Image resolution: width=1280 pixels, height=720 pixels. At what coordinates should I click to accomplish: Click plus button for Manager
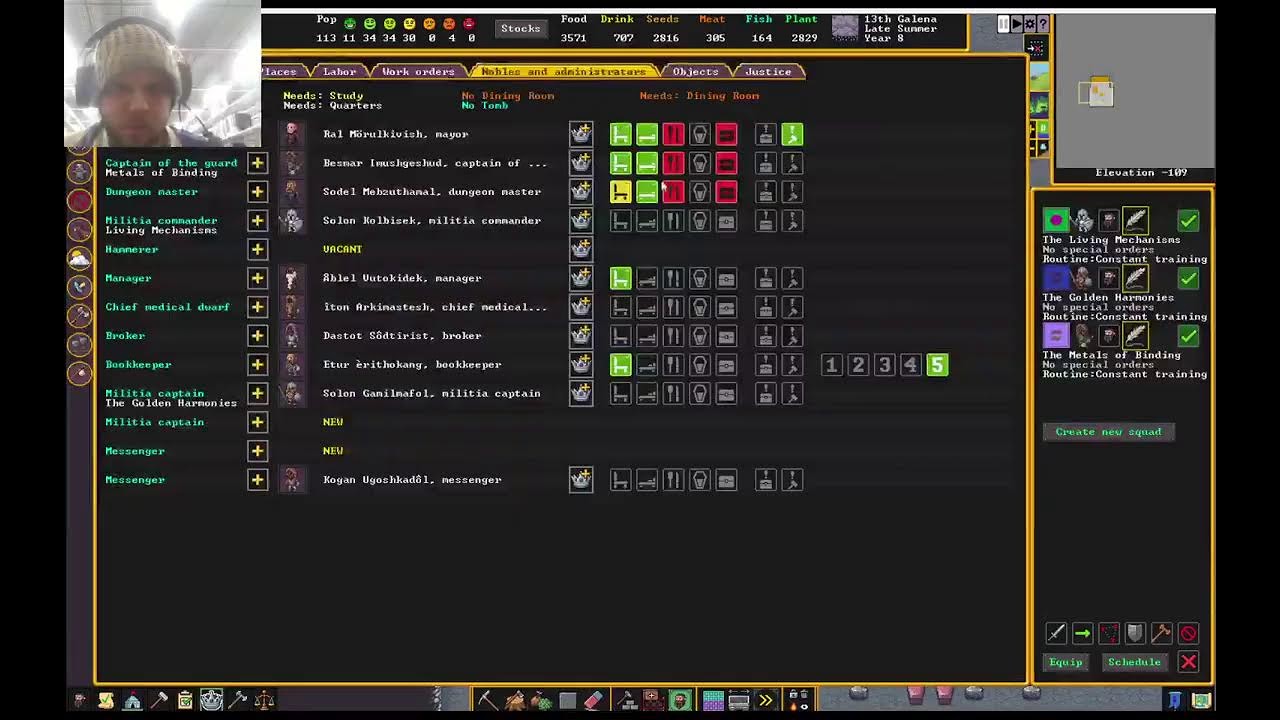[x=257, y=278]
